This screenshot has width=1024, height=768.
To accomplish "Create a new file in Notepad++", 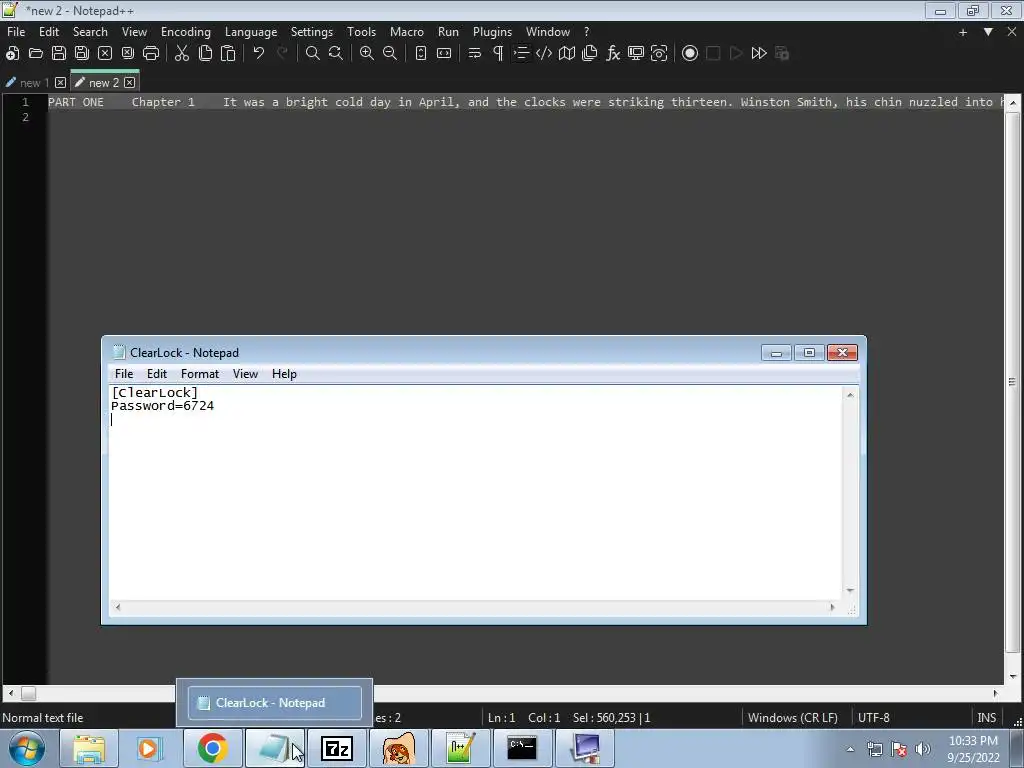I will pyautogui.click(x=12, y=54).
